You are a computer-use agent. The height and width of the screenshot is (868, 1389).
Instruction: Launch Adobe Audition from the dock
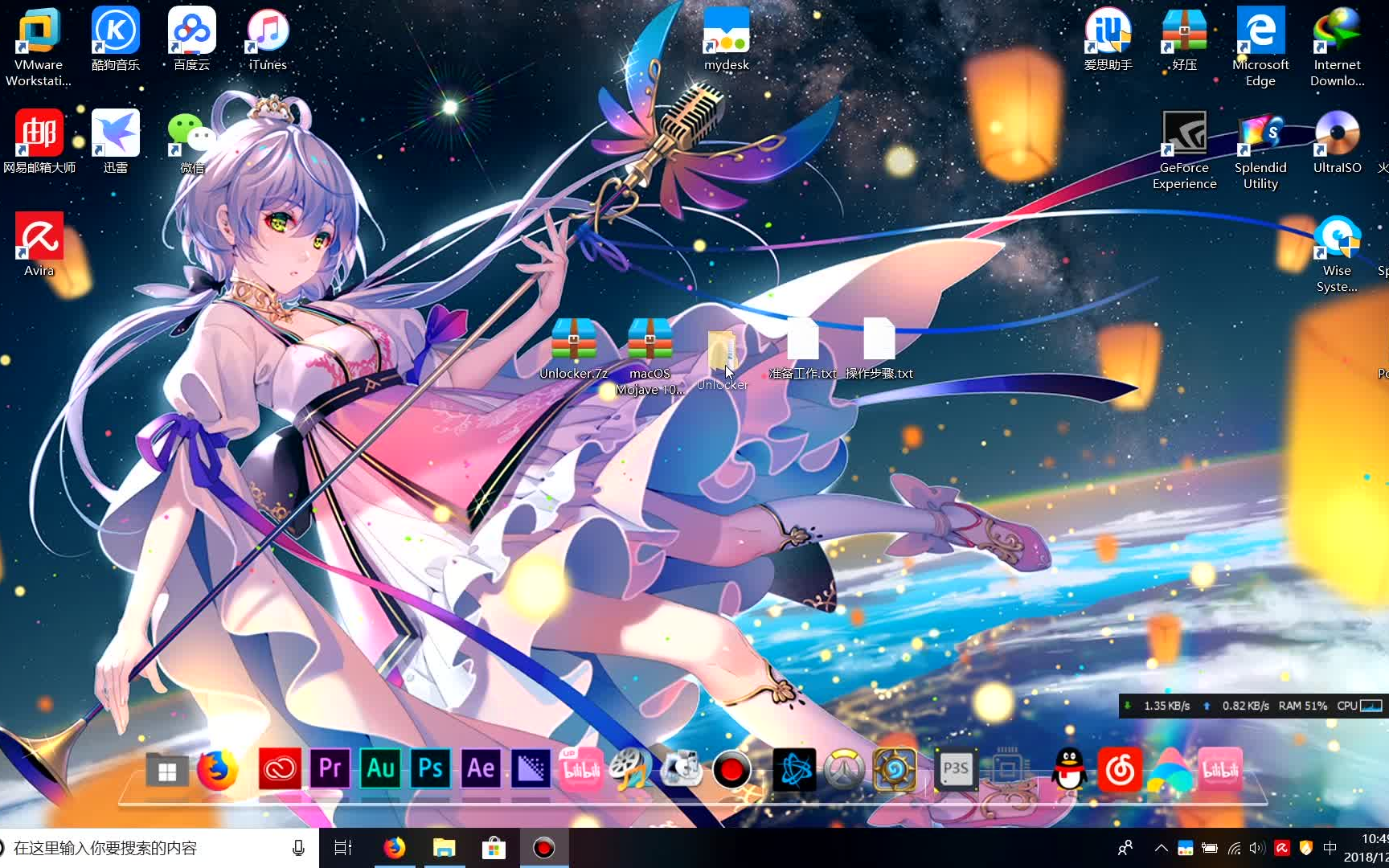[380, 770]
